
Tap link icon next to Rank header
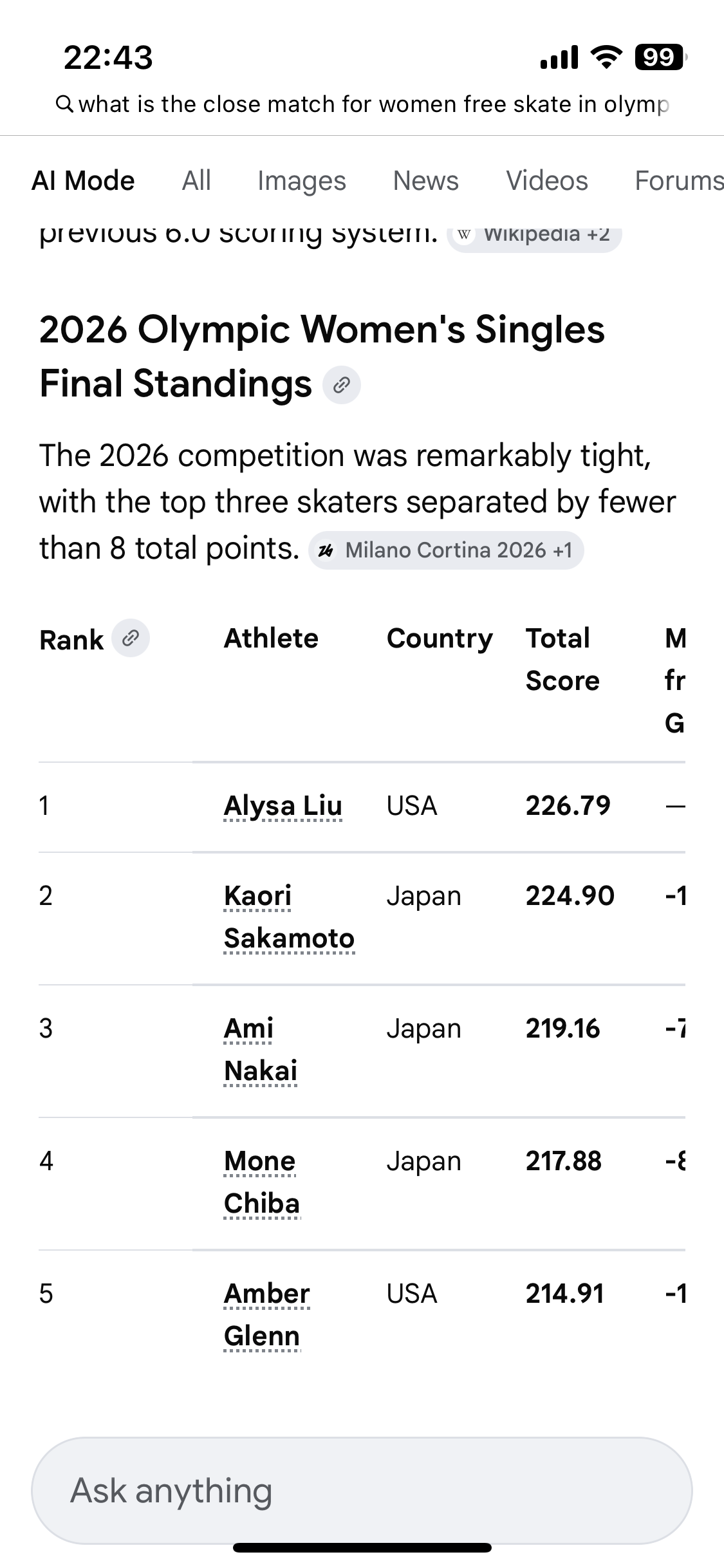pos(131,639)
